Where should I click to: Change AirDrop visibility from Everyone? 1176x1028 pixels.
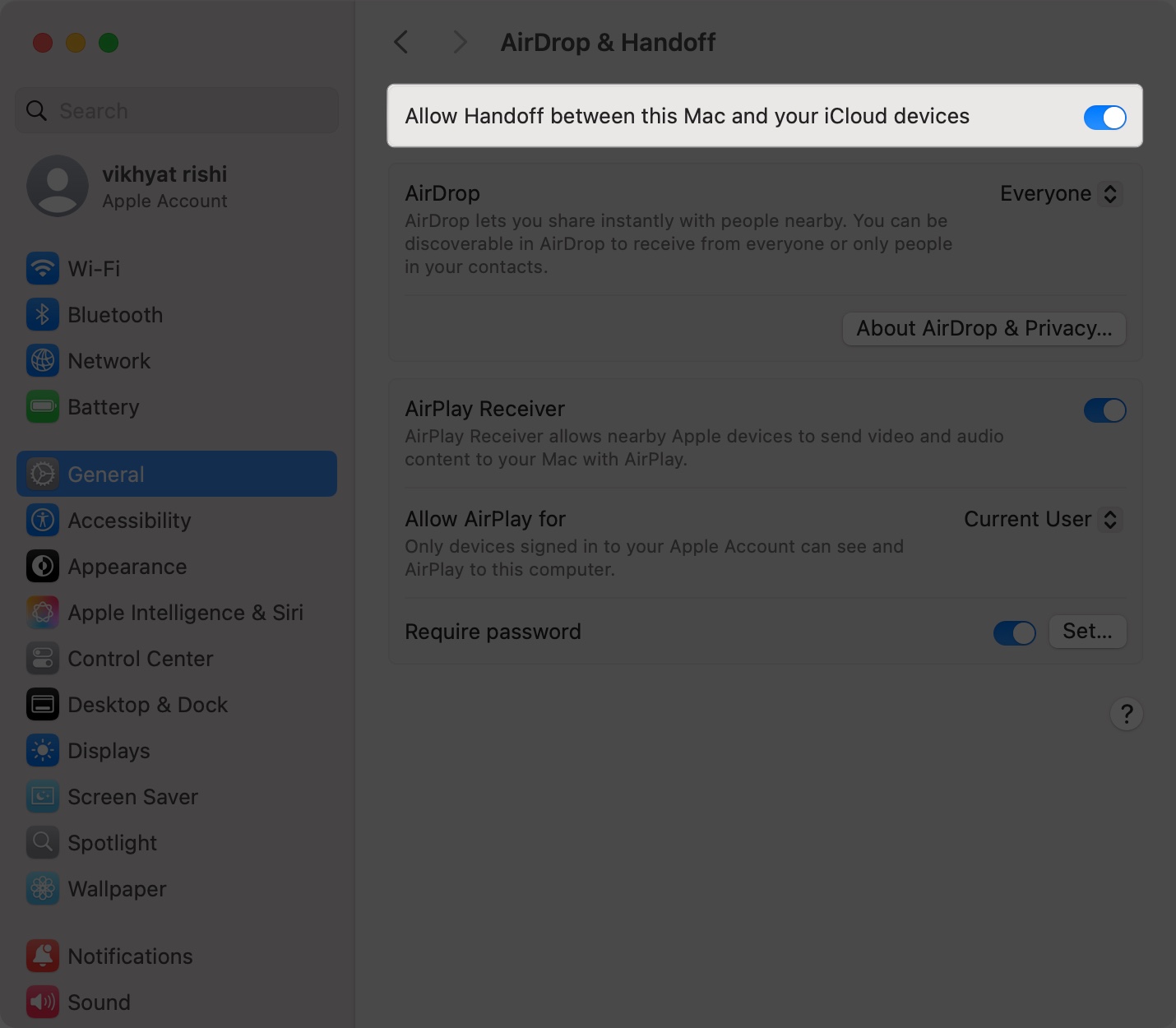pos(1060,193)
